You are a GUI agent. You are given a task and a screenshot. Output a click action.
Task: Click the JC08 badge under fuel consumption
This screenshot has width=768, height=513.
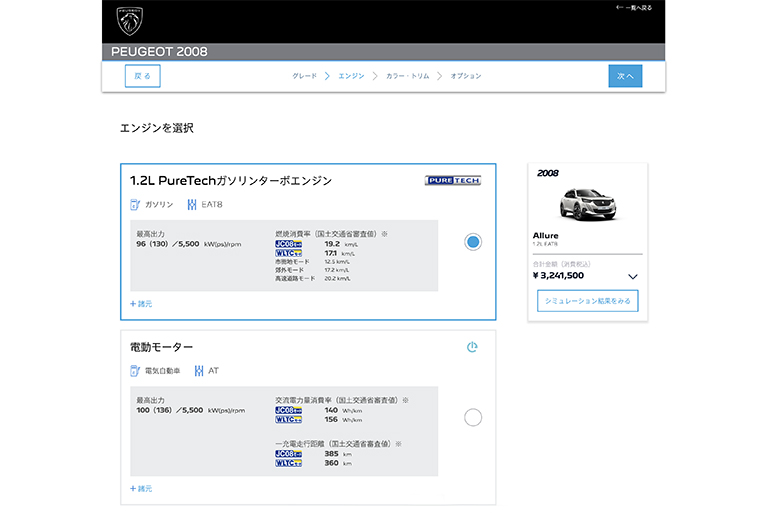point(288,244)
